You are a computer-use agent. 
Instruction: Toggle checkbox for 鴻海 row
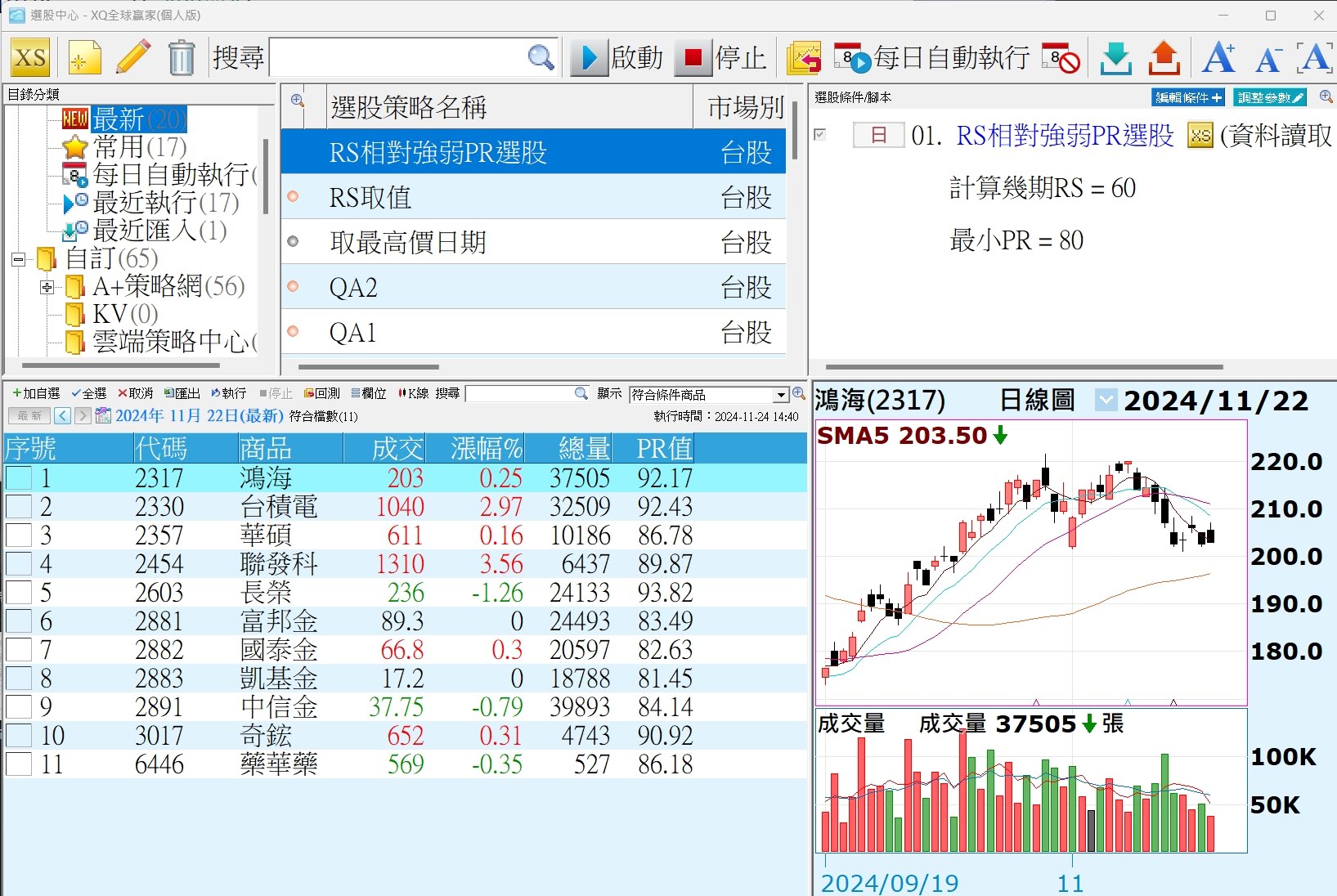click(x=19, y=478)
